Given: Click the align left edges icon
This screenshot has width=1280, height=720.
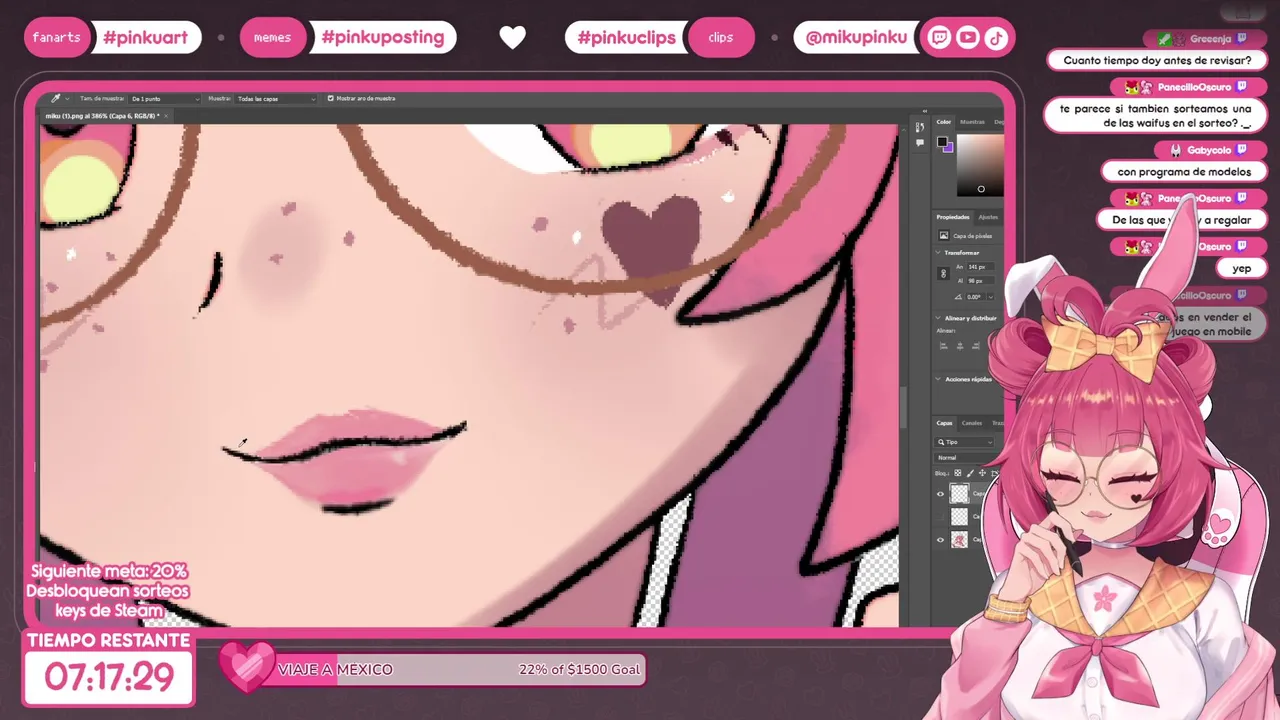Looking at the screenshot, I should (x=944, y=346).
